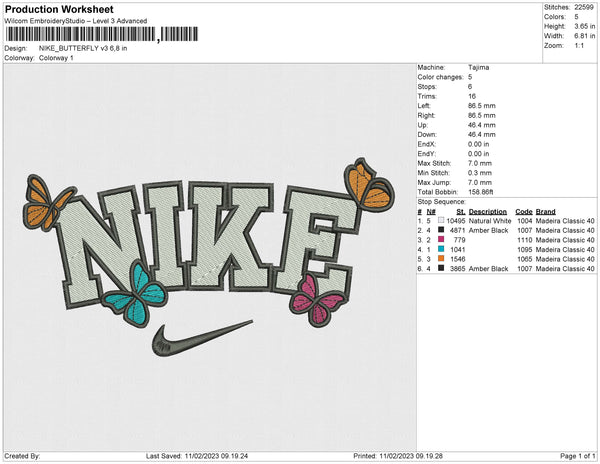Click the stitch count 3865 in row 6
The height and width of the screenshot is (464, 600).
coord(458,269)
